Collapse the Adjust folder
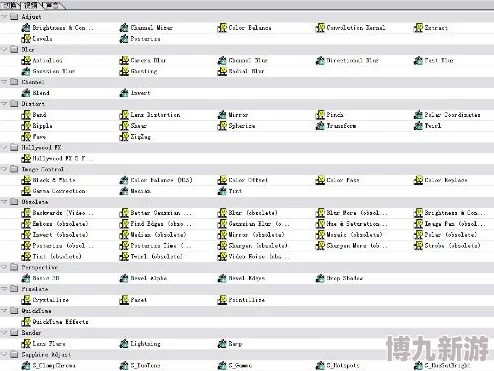 pos(4,17)
